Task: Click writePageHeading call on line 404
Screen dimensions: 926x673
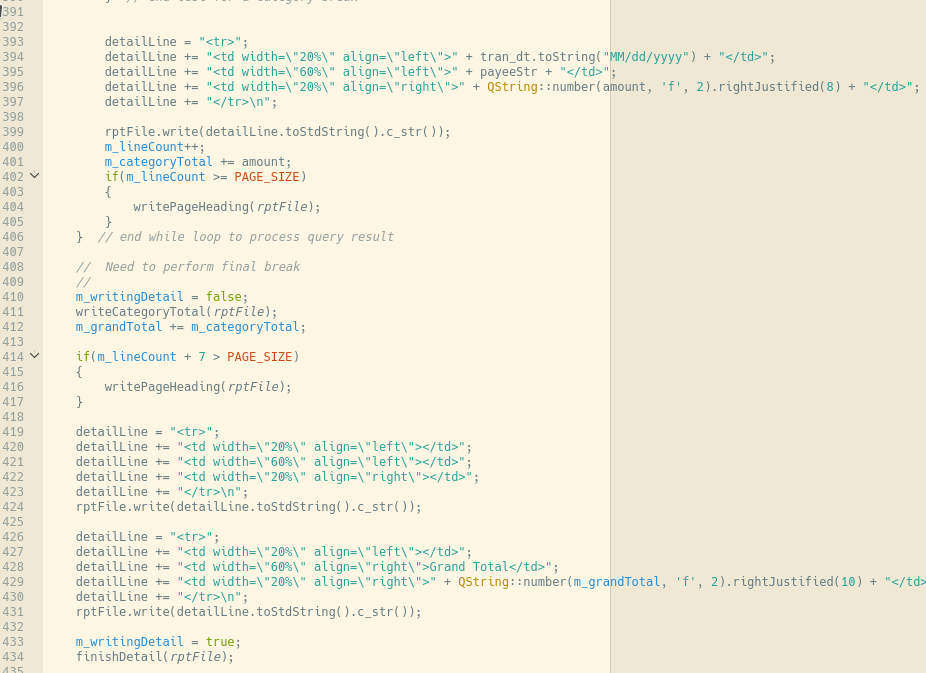Action: point(226,207)
